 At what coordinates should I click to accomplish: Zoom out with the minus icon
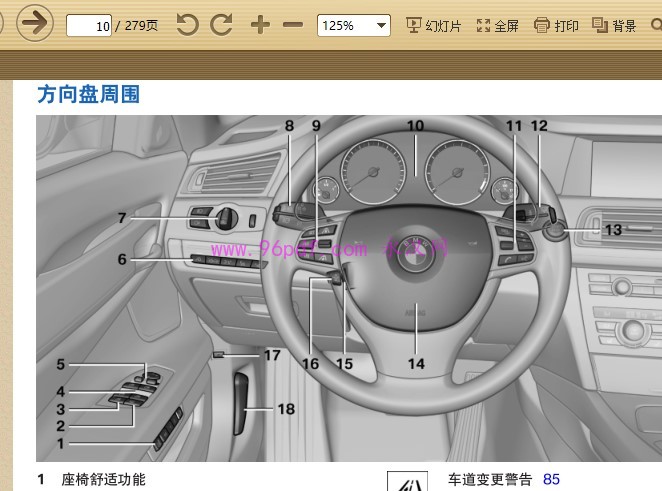click(x=293, y=25)
